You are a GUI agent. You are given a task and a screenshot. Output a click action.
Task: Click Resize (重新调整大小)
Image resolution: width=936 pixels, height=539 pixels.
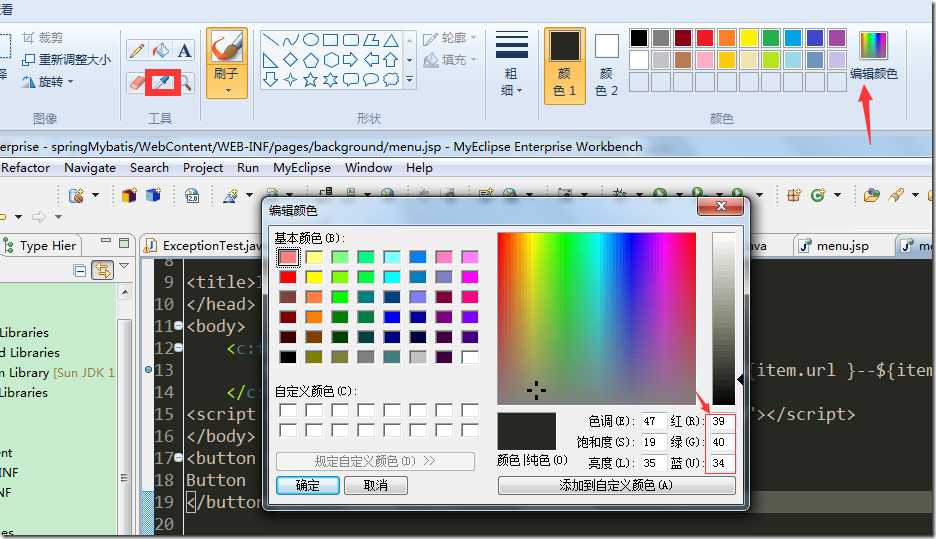[66, 60]
